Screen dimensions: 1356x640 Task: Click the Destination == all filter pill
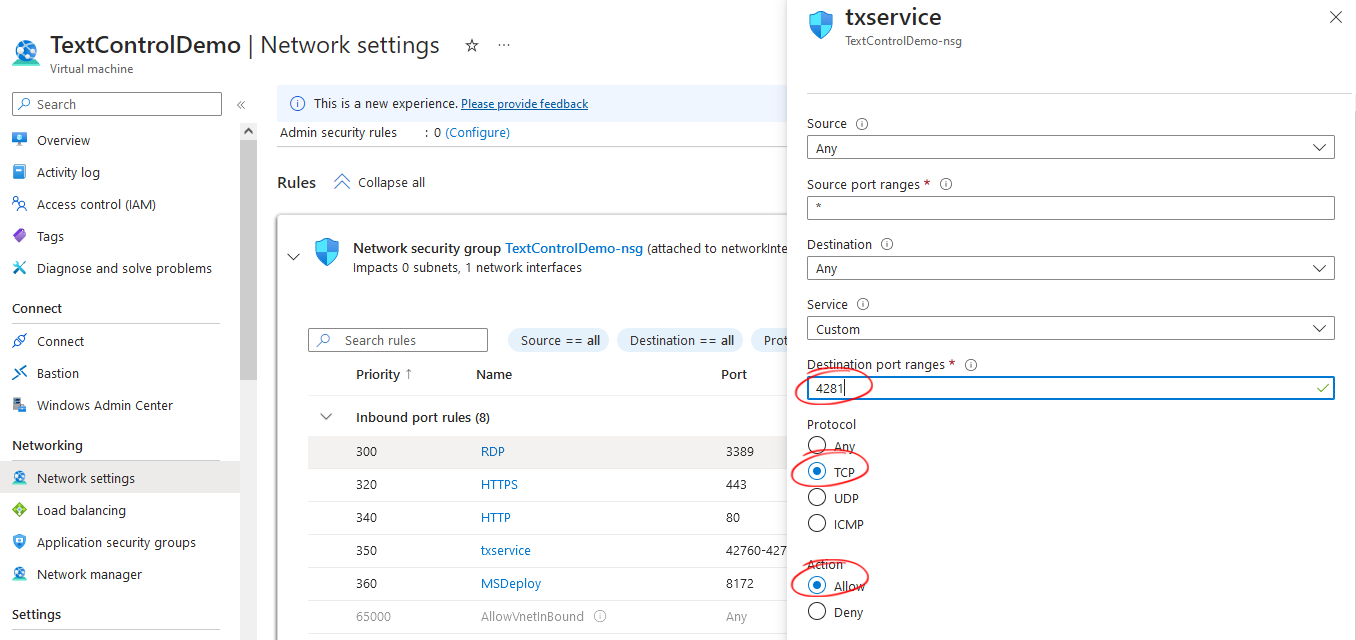[682, 340]
